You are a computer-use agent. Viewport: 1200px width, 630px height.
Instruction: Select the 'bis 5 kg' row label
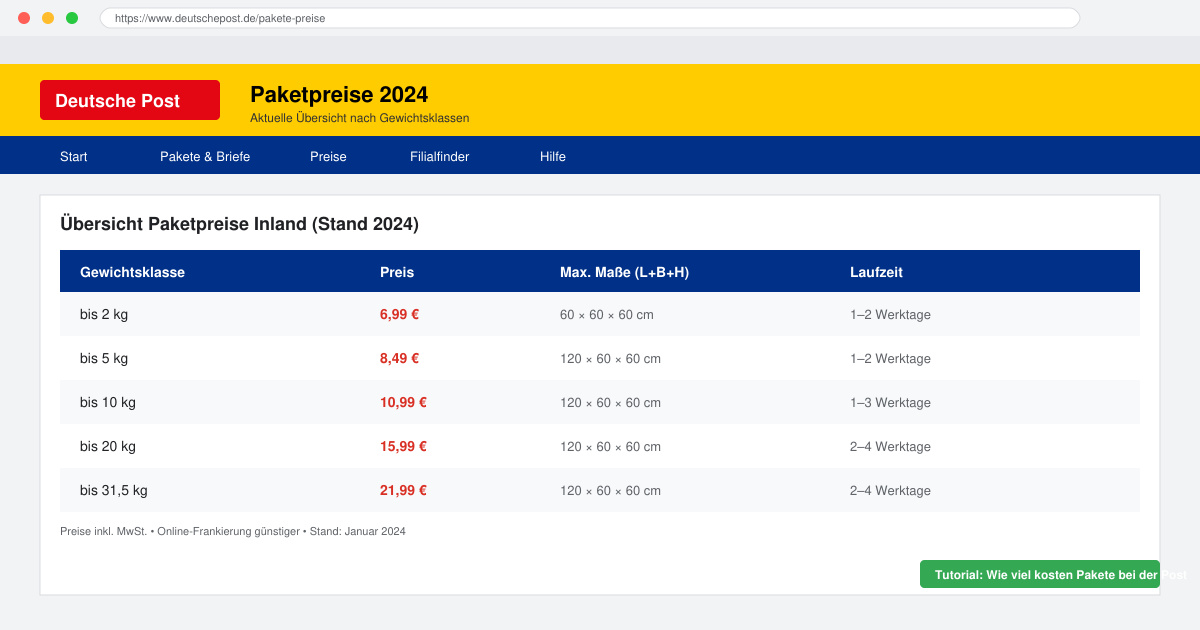coord(104,358)
